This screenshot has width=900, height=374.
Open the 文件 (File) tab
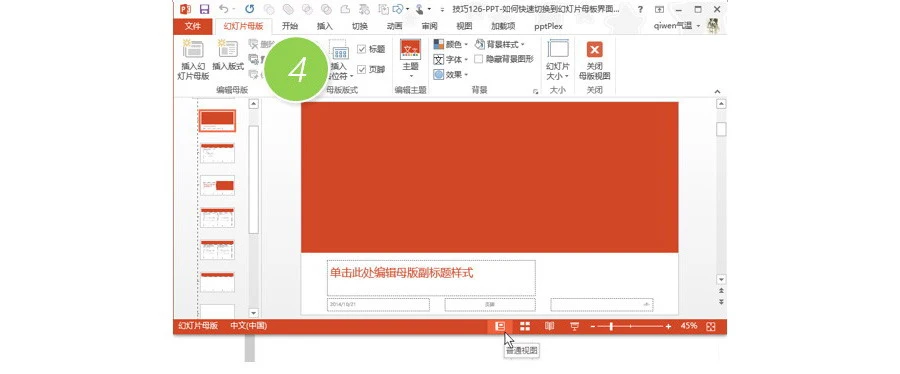[193, 26]
